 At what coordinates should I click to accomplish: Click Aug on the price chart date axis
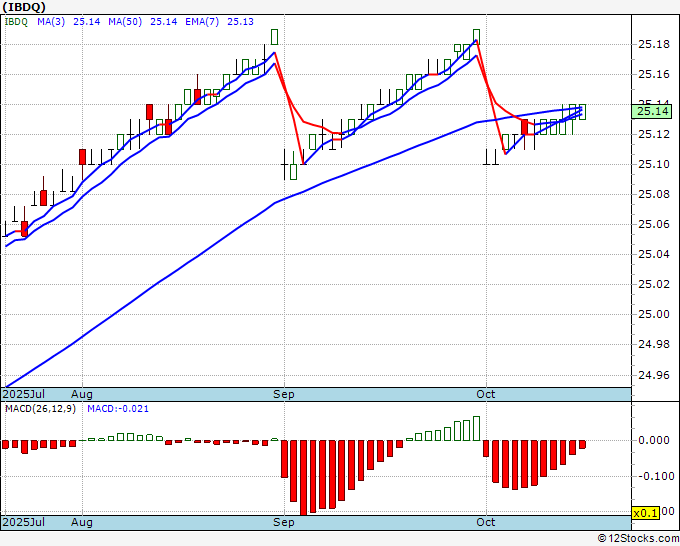tap(82, 394)
